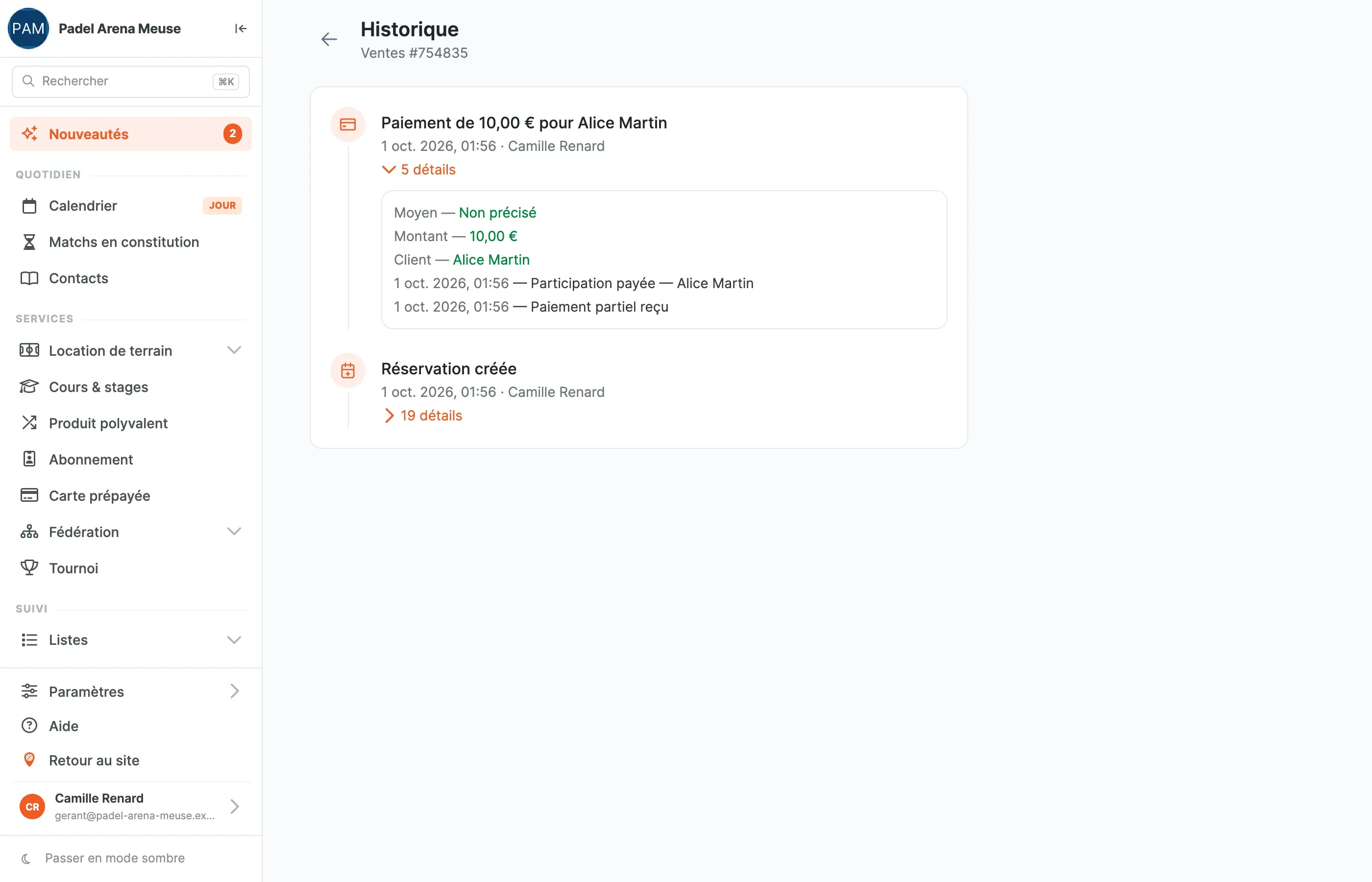This screenshot has width=1372, height=882.
Task: Click the 'Paiement partiel reçu' entry
Action: point(600,307)
